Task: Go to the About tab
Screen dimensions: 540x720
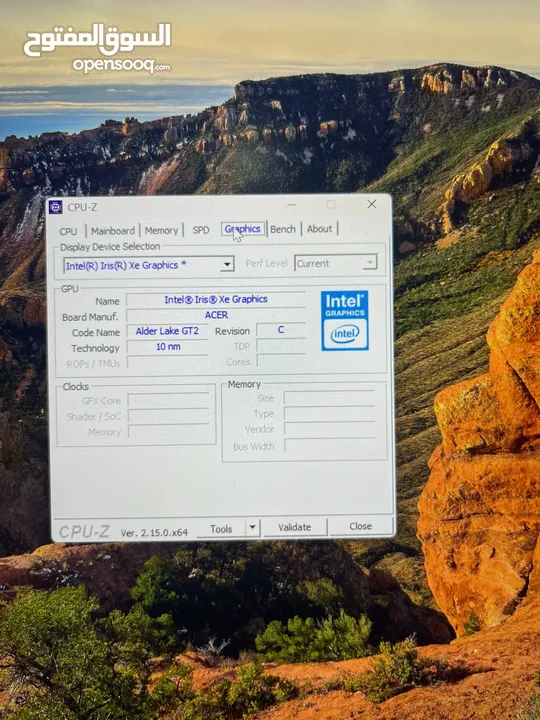Action: coord(319,228)
